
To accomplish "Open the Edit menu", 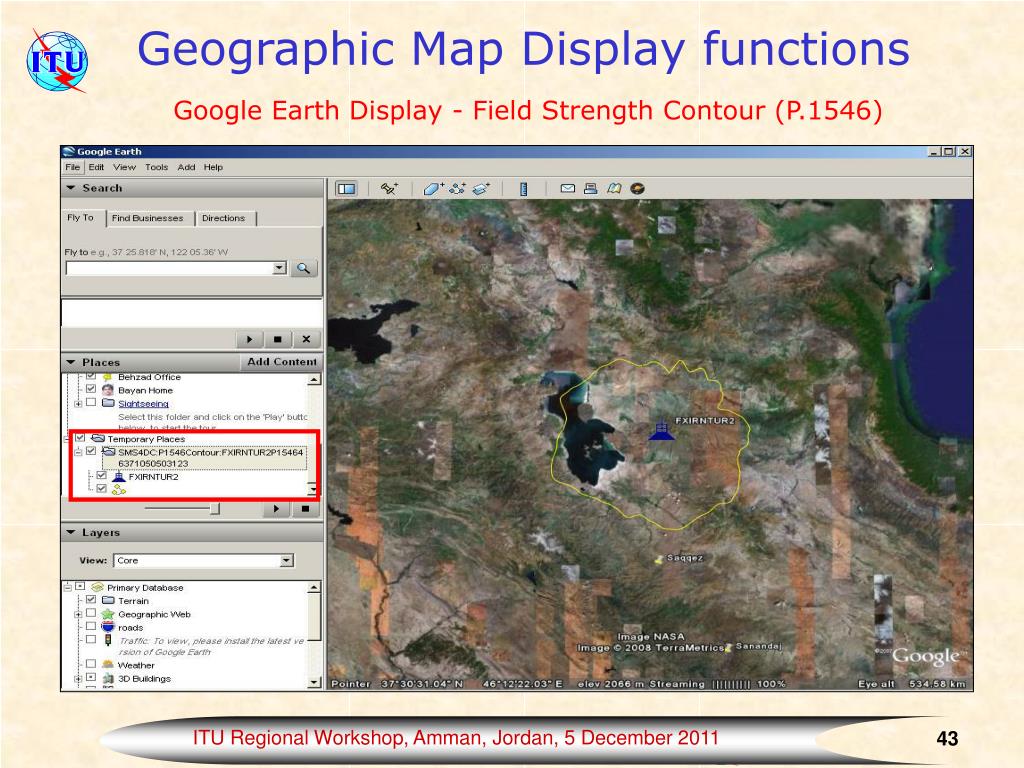I will (97, 167).
